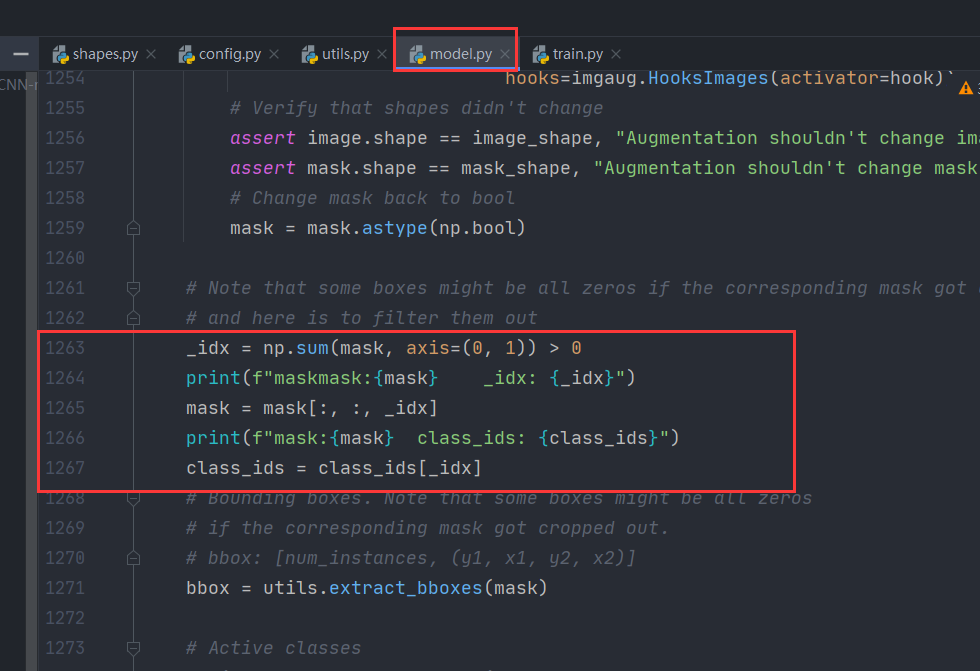This screenshot has height=671, width=980.
Task: Close the shapes.py tab with its X button
Action: click(x=150, y=53)
